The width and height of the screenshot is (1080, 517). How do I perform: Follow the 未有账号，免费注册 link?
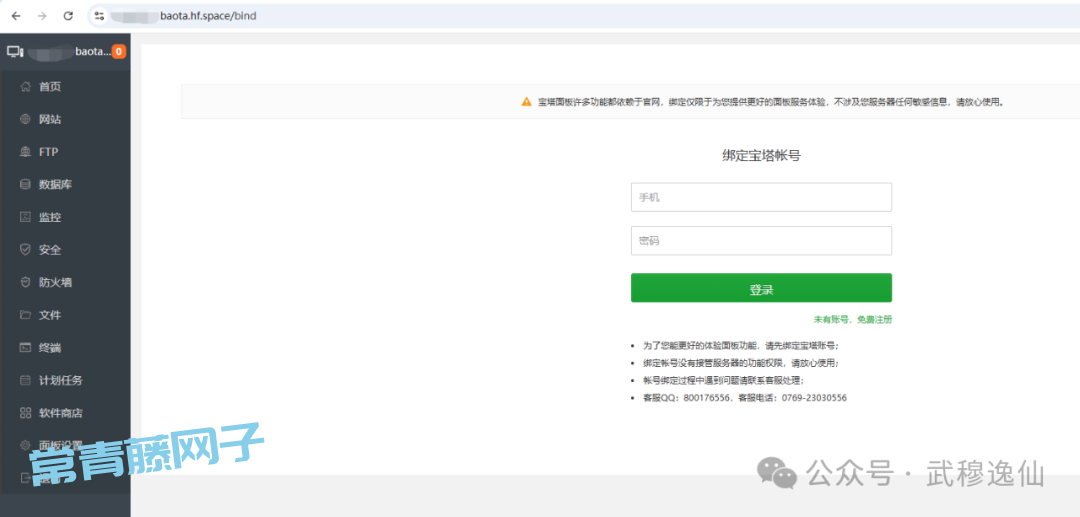[x=852, y=320]
